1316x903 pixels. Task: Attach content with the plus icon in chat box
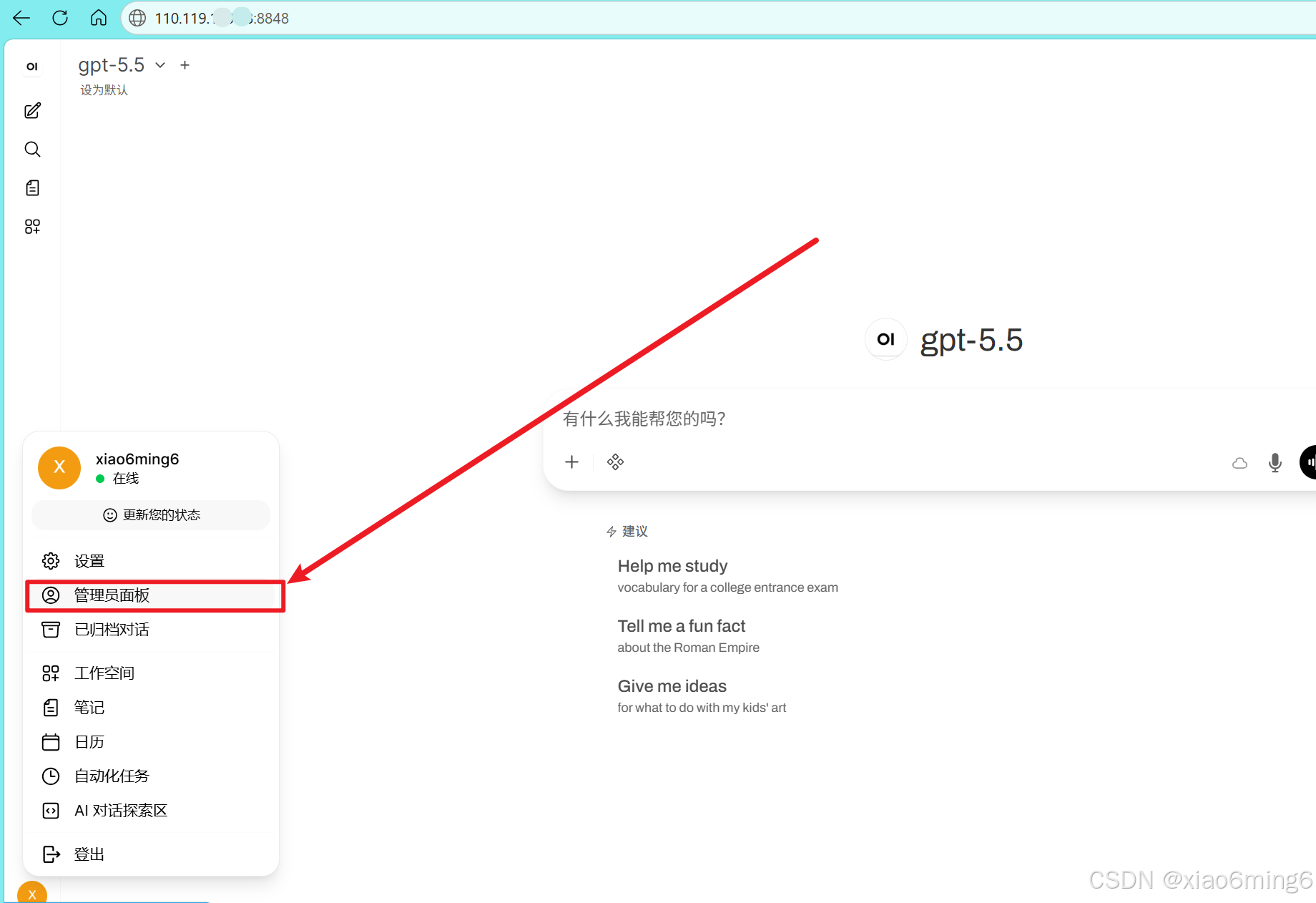[571, 462]
